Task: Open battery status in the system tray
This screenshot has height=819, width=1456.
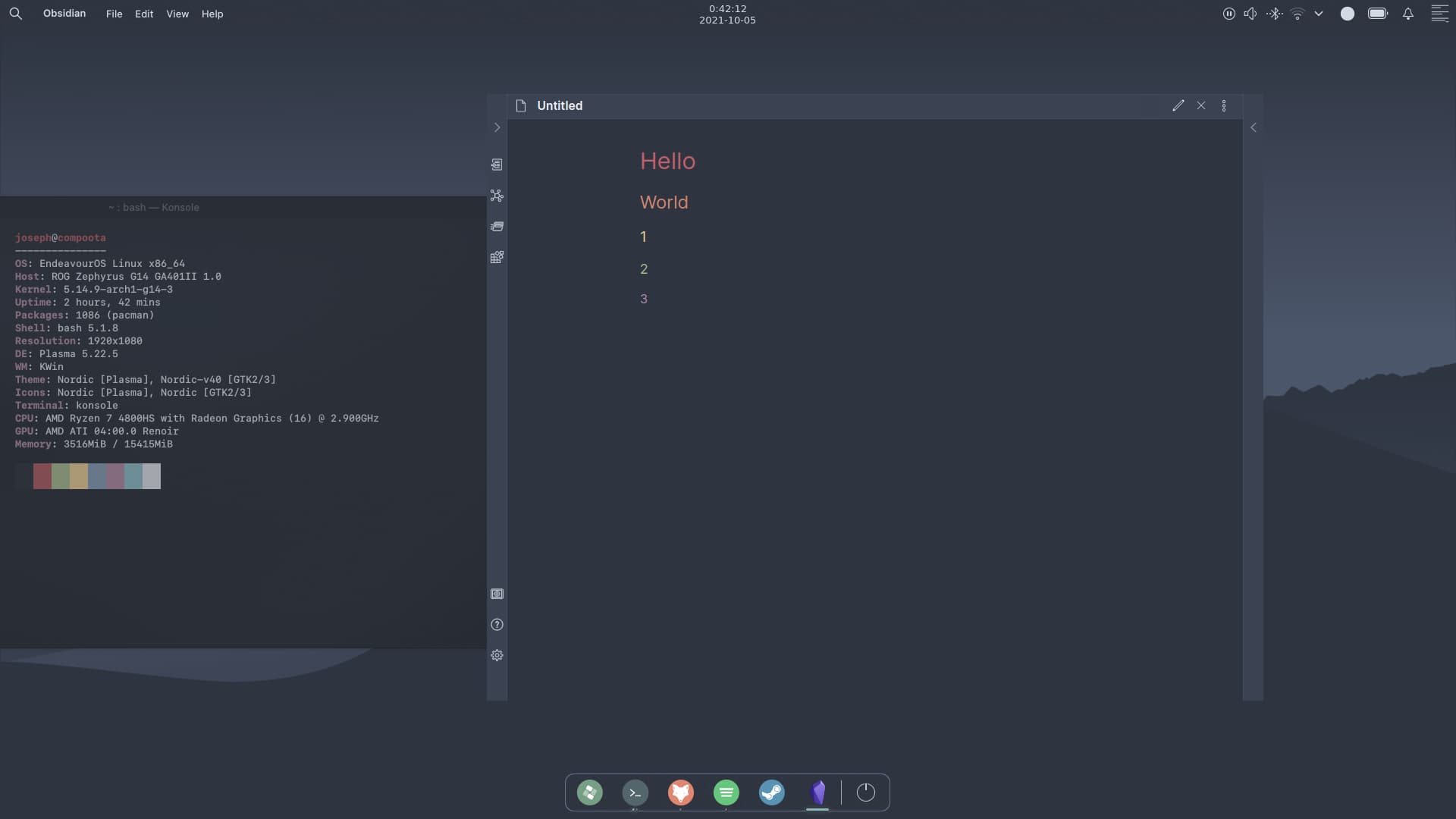Action: [1378, 14]
